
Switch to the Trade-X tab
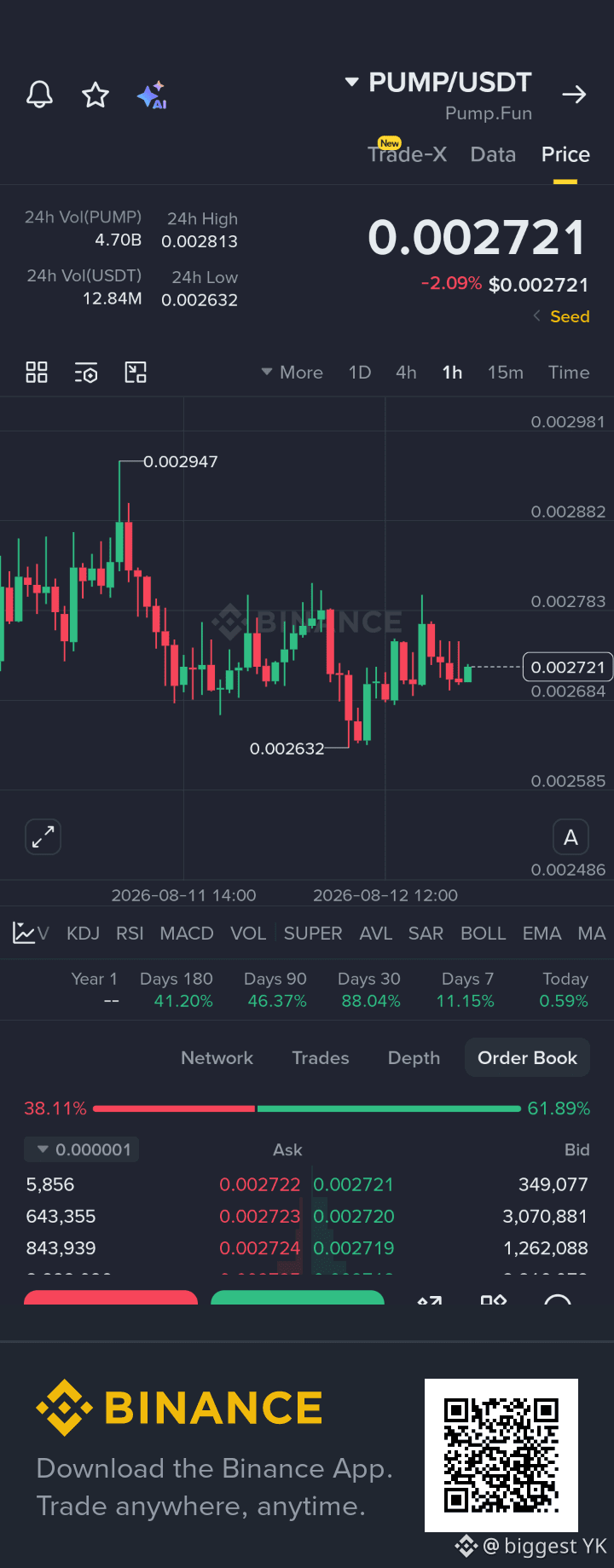(407, 153)
